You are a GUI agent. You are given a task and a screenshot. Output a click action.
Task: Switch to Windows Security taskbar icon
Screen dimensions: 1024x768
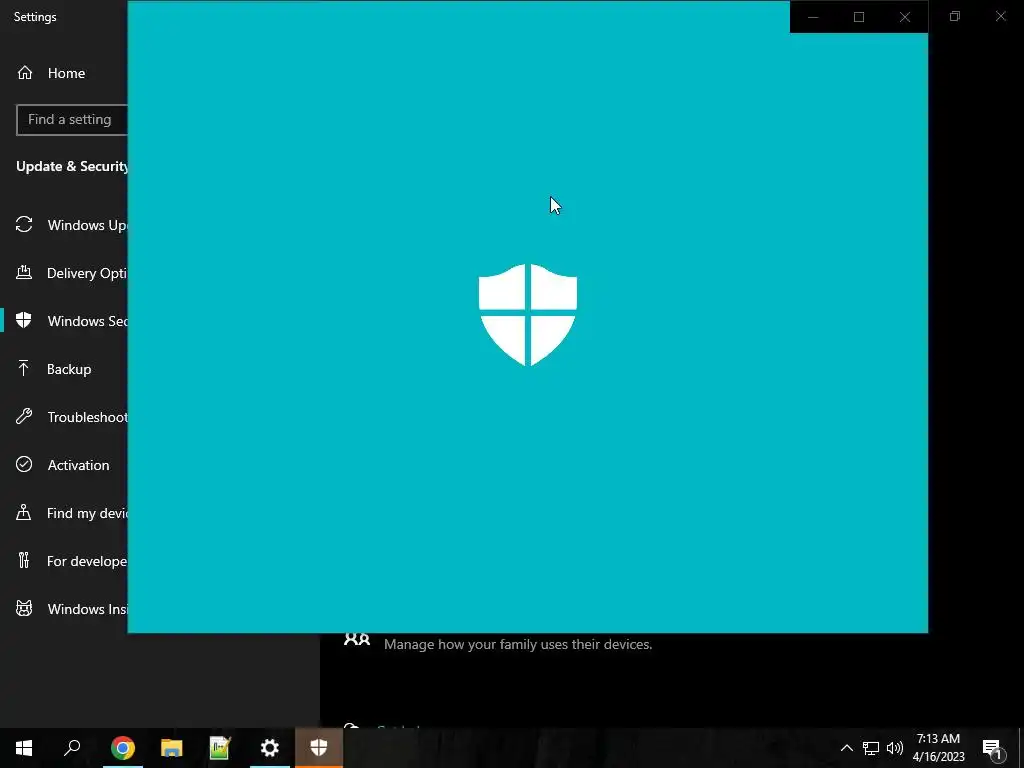319,748
